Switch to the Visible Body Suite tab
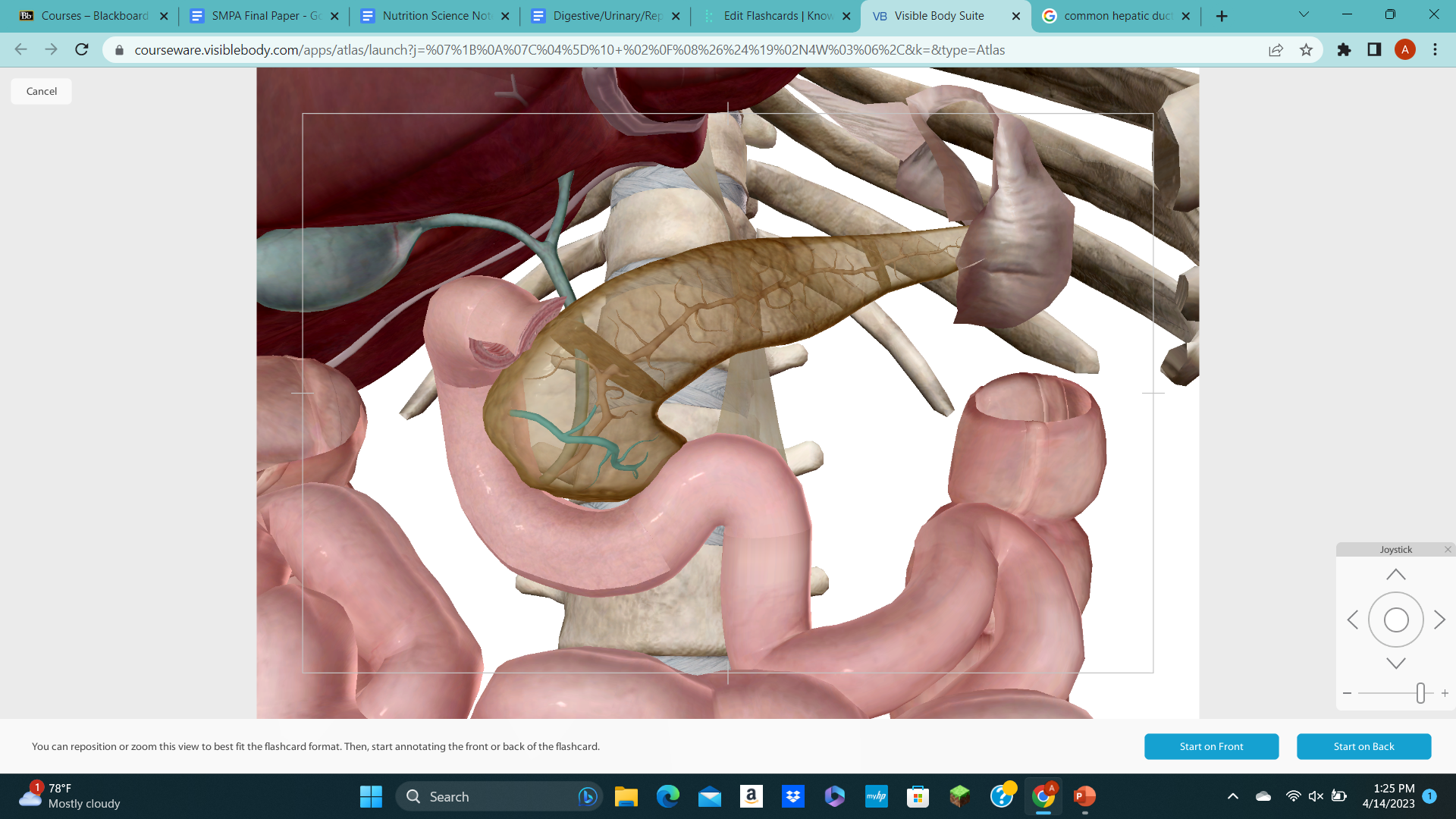Screen dimensions: 1456x819 [x=940, y=15]
